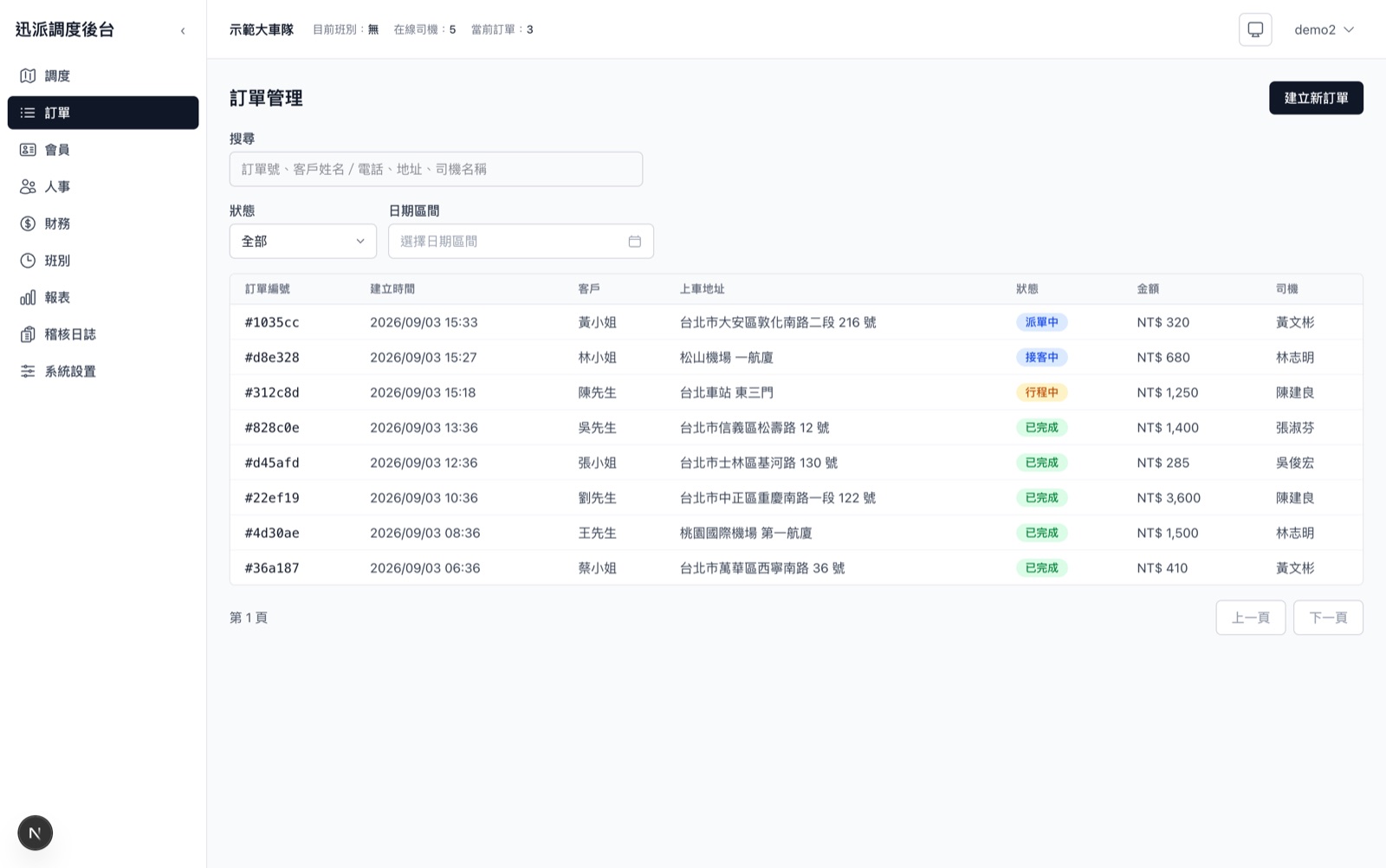Open the 狀態 全部 dropdown
Image resolution: width=1386 pixels, height=868 pixels.
(x=303, y=242)
